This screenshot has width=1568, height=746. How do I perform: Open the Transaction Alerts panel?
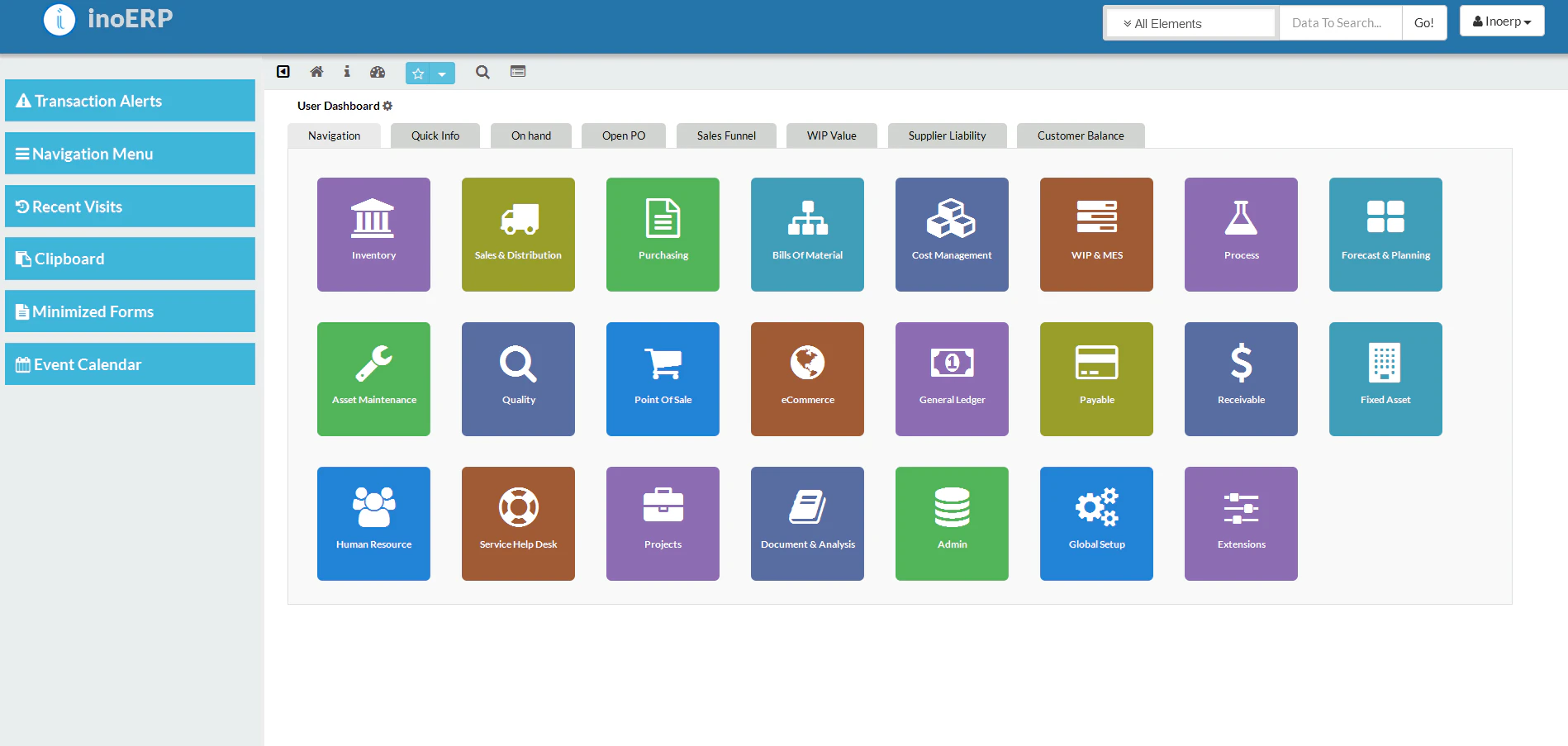tap(130, 101)
